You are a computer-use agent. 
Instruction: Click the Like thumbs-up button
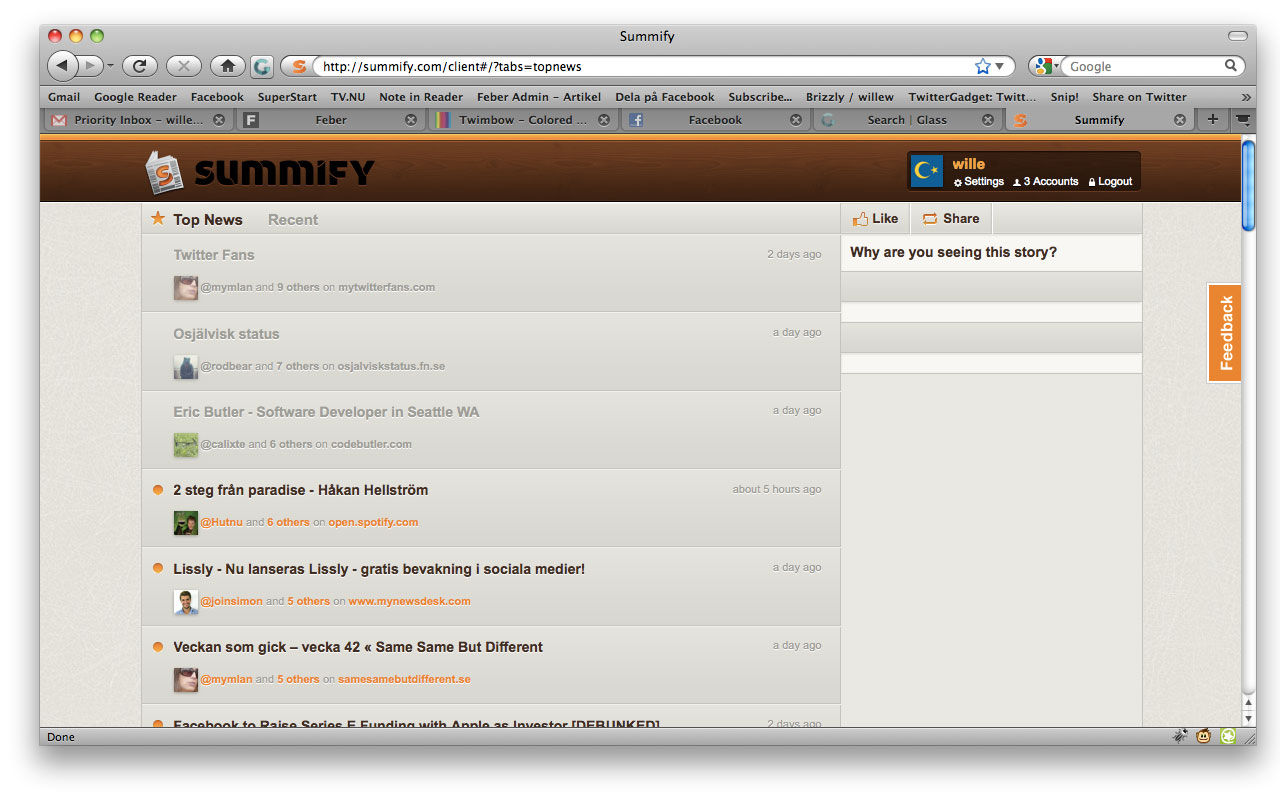coord(875,219)
